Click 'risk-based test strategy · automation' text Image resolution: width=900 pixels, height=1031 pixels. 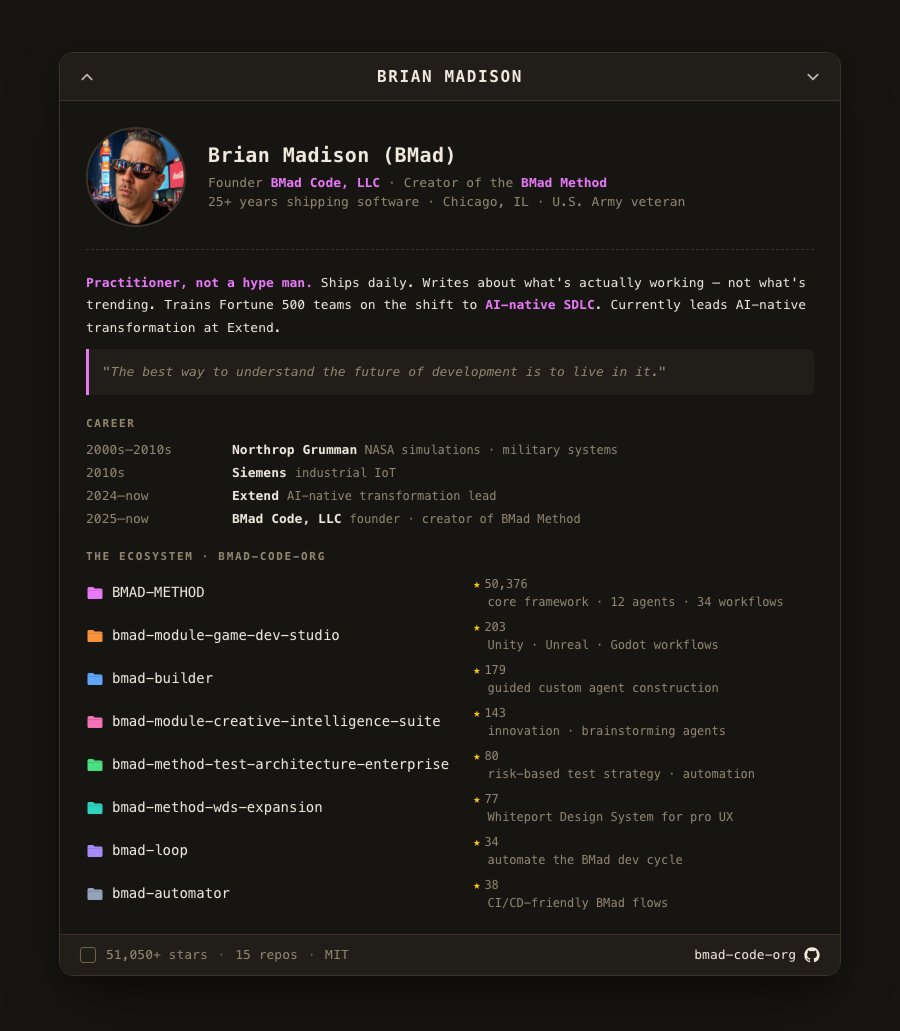point(621,774)
